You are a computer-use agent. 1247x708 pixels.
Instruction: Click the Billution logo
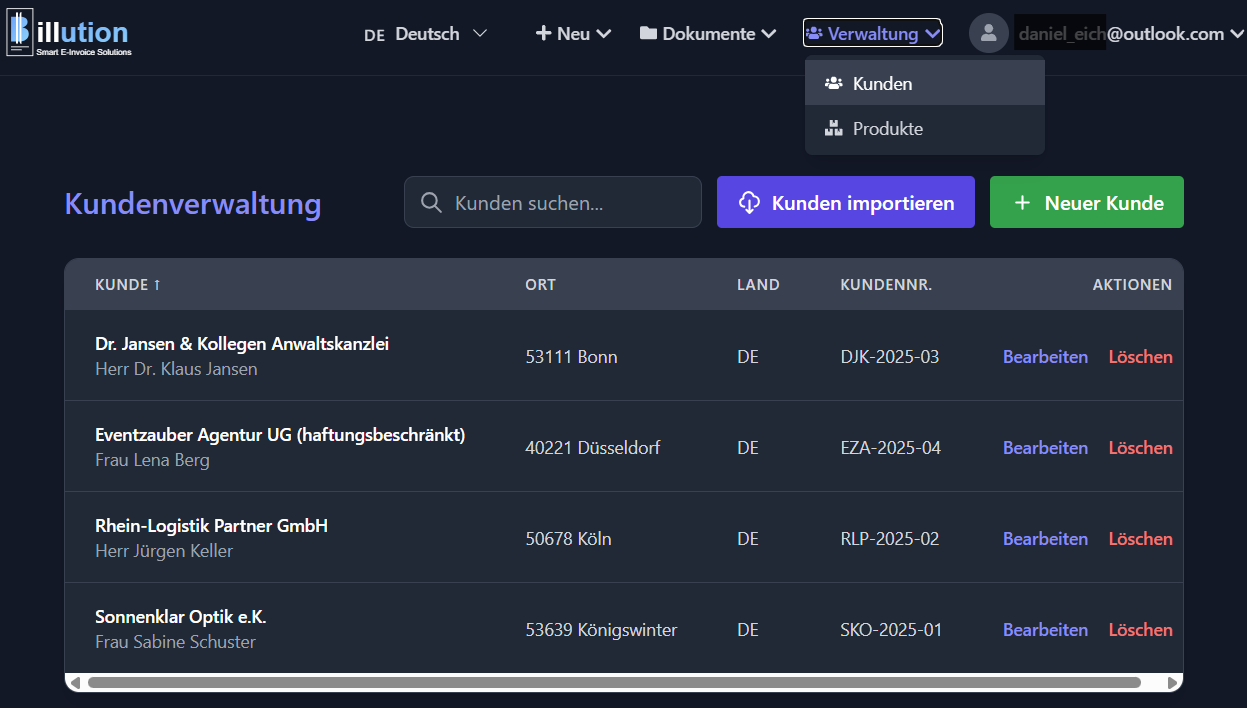coord(69,32)
